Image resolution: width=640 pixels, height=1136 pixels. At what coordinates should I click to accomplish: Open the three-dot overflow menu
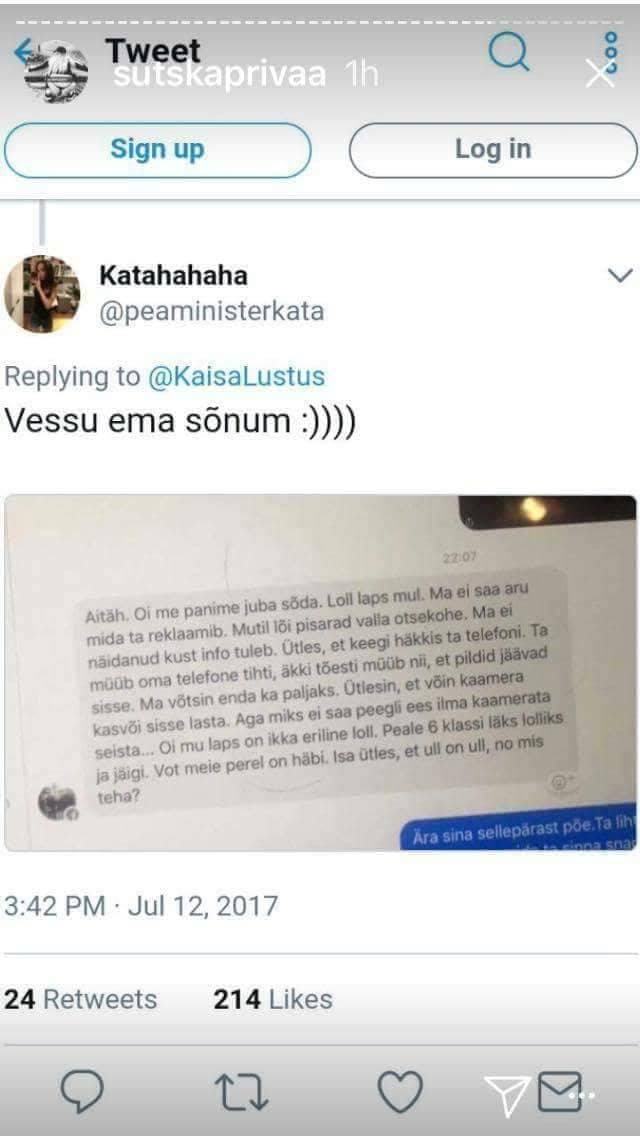[x=611, y=51]
